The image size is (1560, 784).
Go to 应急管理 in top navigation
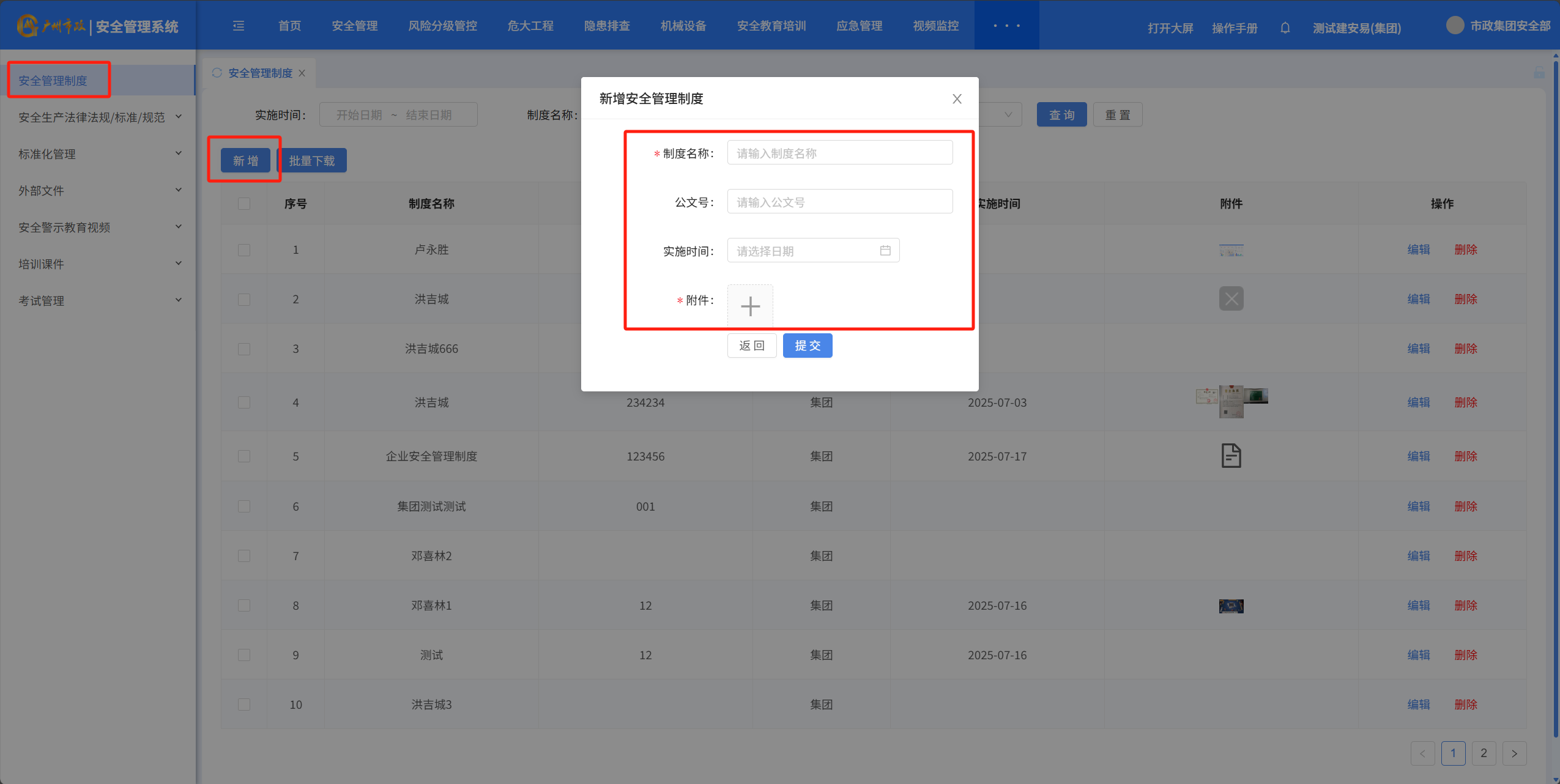[x=859, y=26]
